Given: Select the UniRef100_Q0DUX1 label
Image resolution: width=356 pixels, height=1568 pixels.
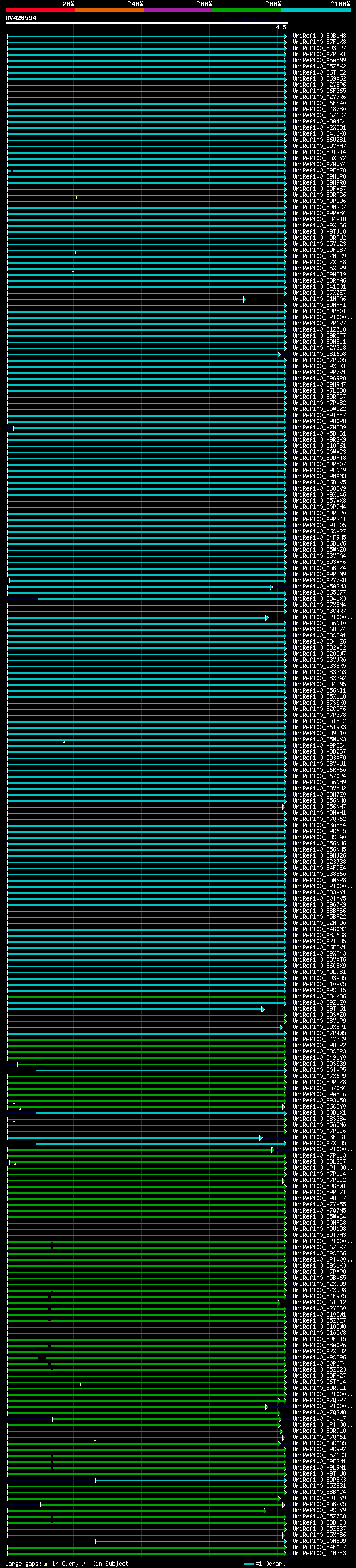Looking at the screenshot, I should [319, 1112].
